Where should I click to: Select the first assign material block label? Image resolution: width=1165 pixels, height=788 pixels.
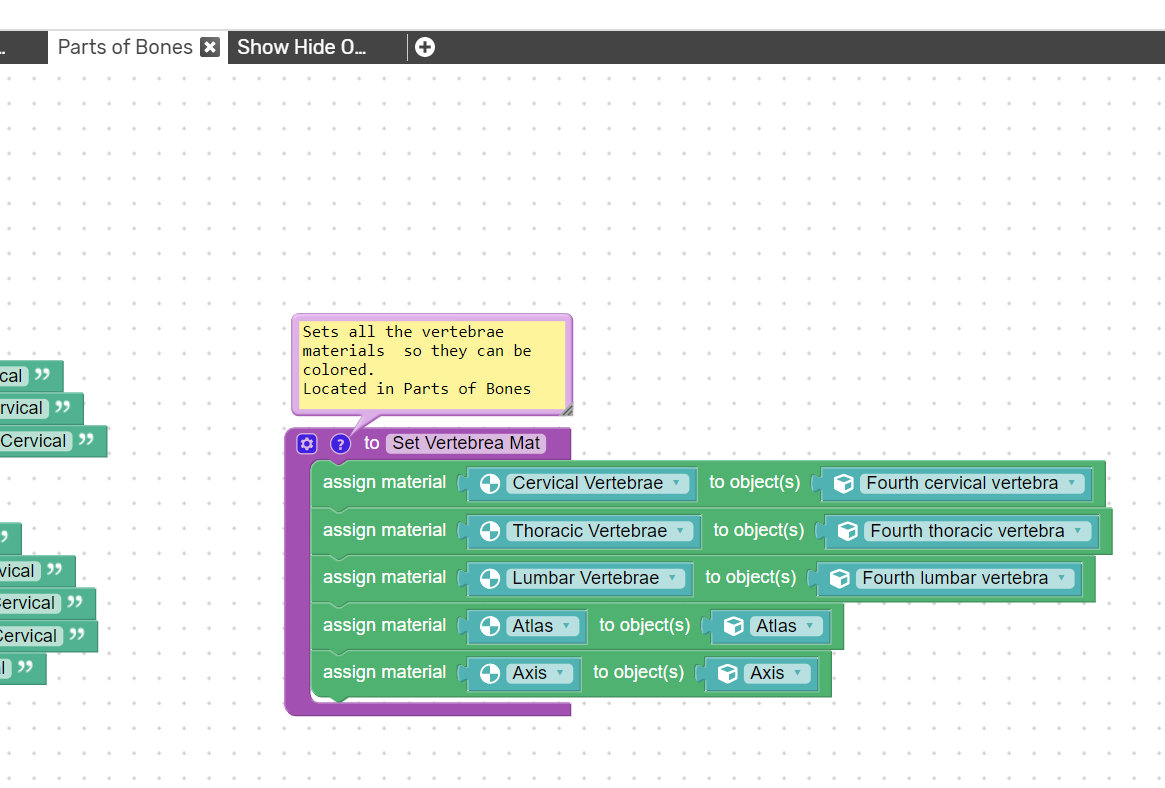click(384, 483)
